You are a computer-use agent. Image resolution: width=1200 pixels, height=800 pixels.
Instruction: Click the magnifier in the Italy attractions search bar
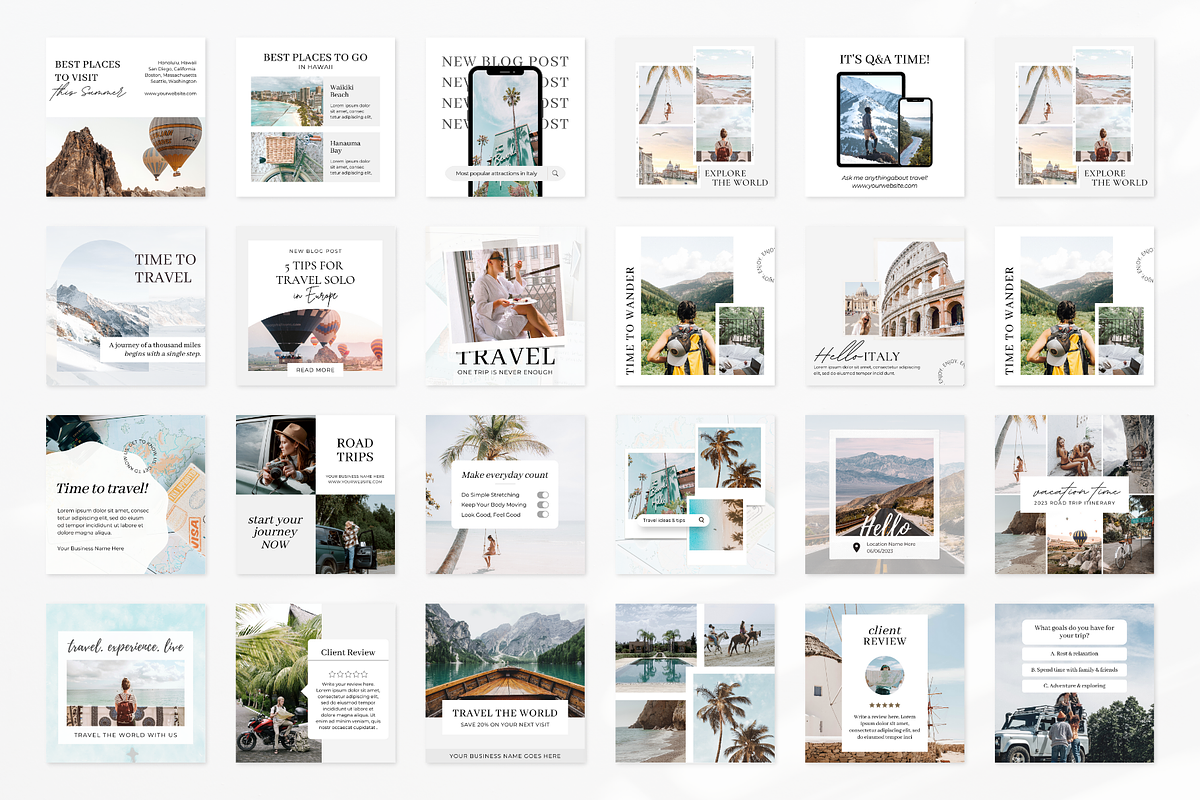point(555,173)
